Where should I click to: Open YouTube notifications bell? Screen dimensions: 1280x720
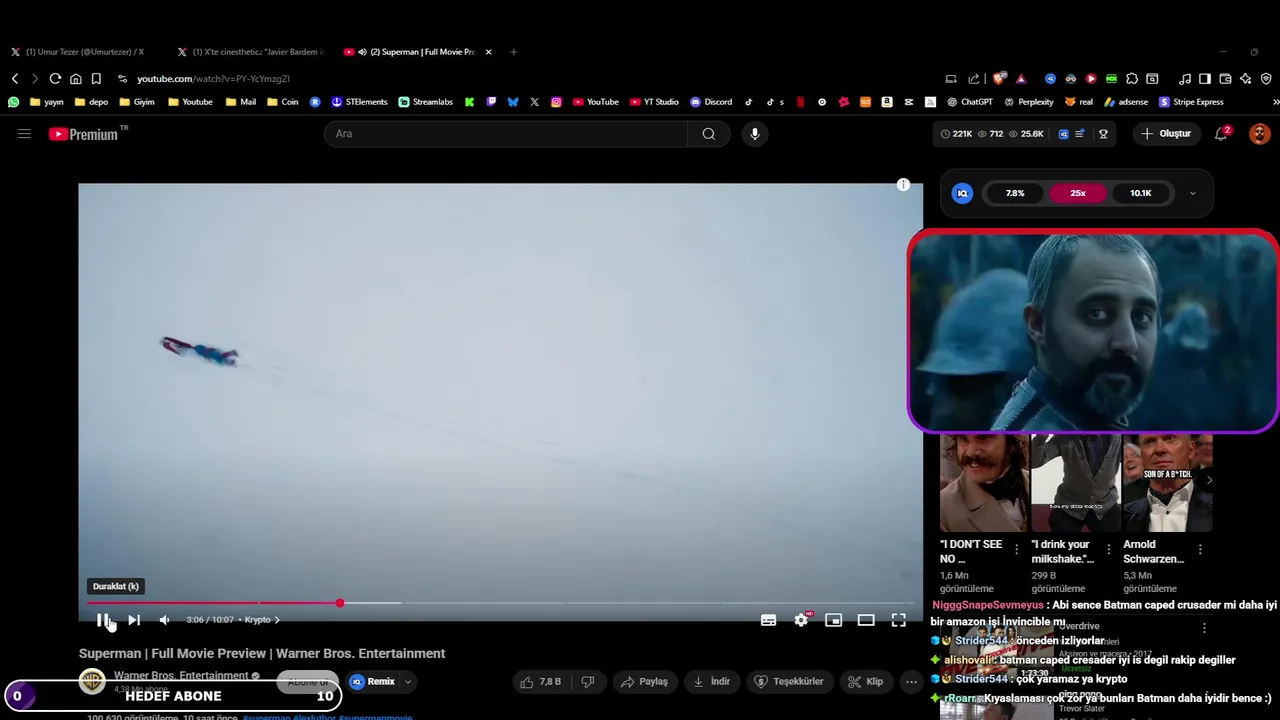point(1221,133)
